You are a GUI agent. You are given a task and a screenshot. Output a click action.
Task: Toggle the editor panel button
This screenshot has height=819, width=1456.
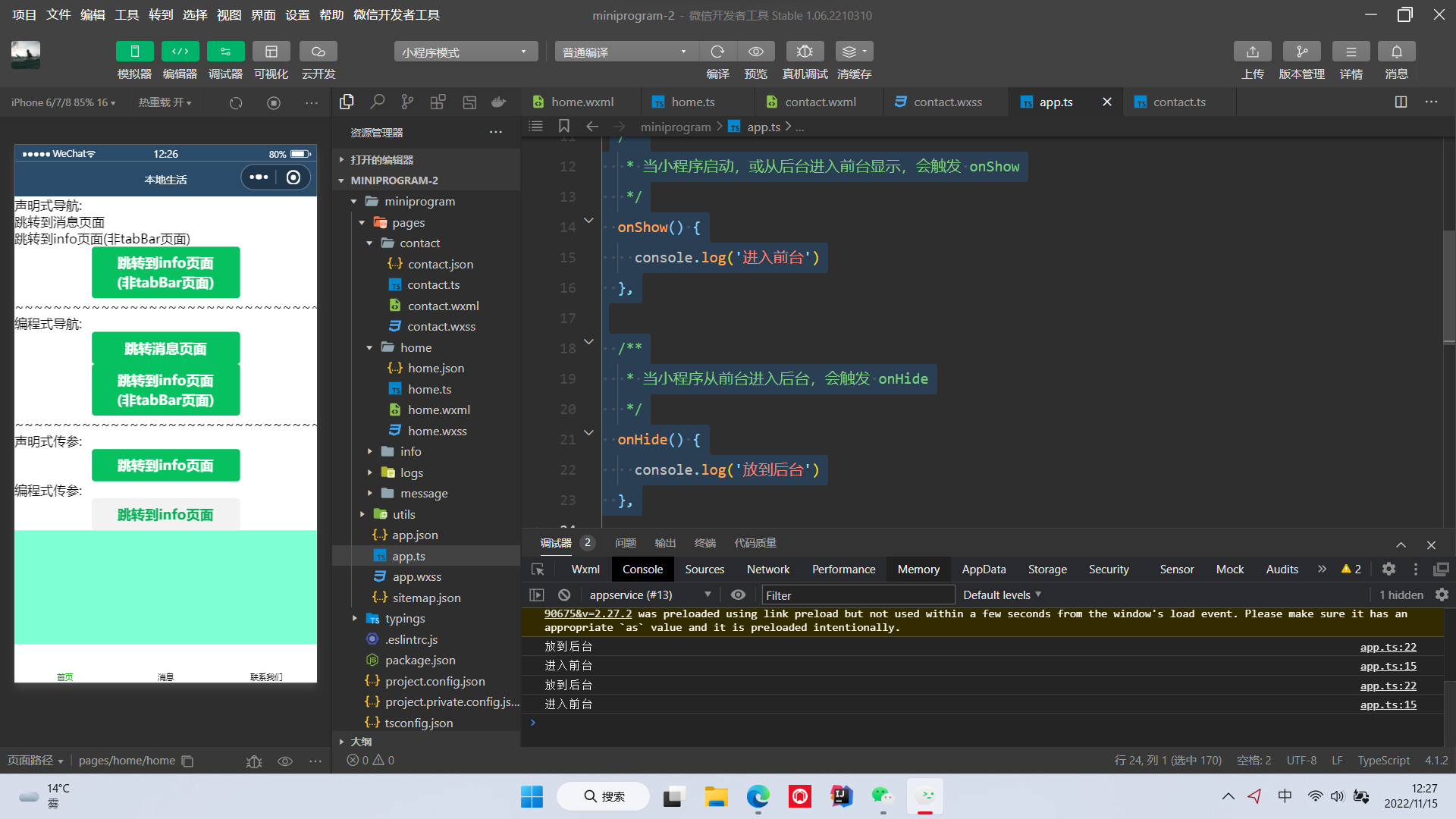coord(180,52)
